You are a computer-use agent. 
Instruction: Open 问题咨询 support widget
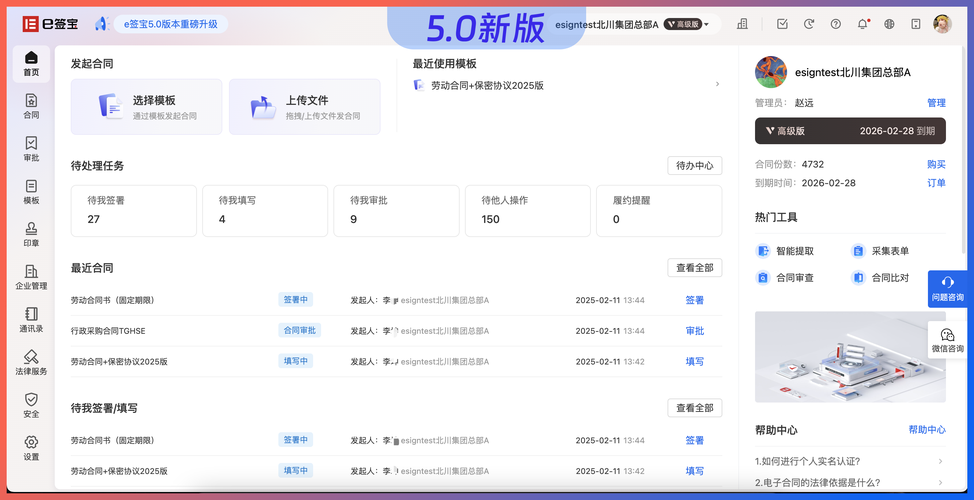pyautogui.click(x=947, y=289)
